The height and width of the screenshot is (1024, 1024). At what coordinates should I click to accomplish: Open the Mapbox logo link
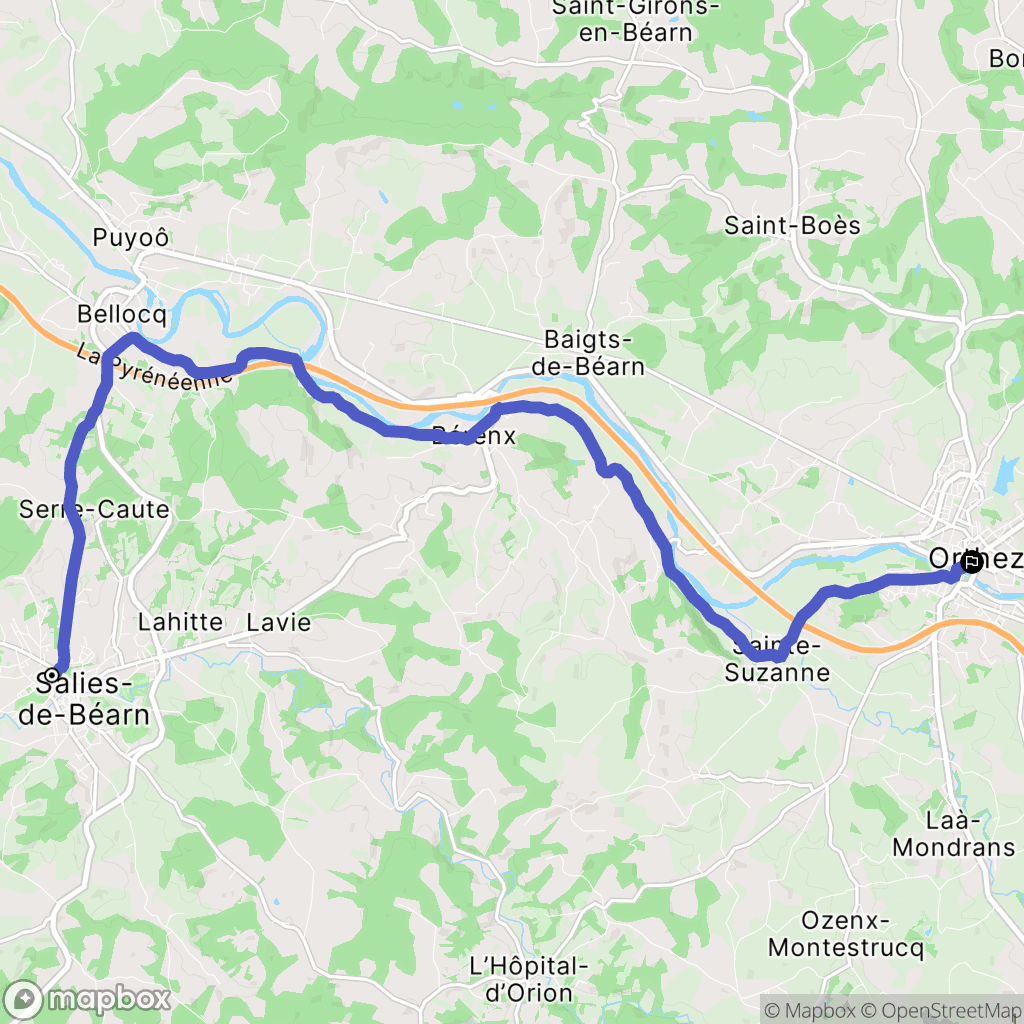click(x=86, y=999)
